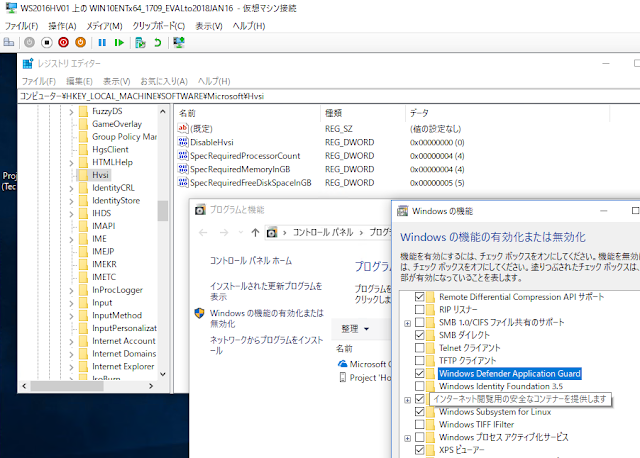This screenshot has width=640, height=458.
Task: Click the green Reset/Resume play icon
Action: point(119,42)
